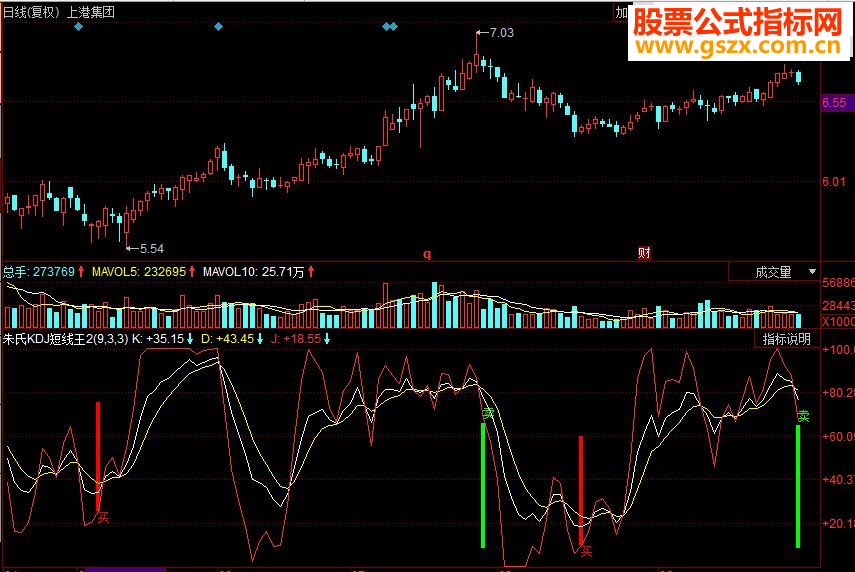Click the left-side 买 buy signal label

pyautogui.click(x=103, y=517)
